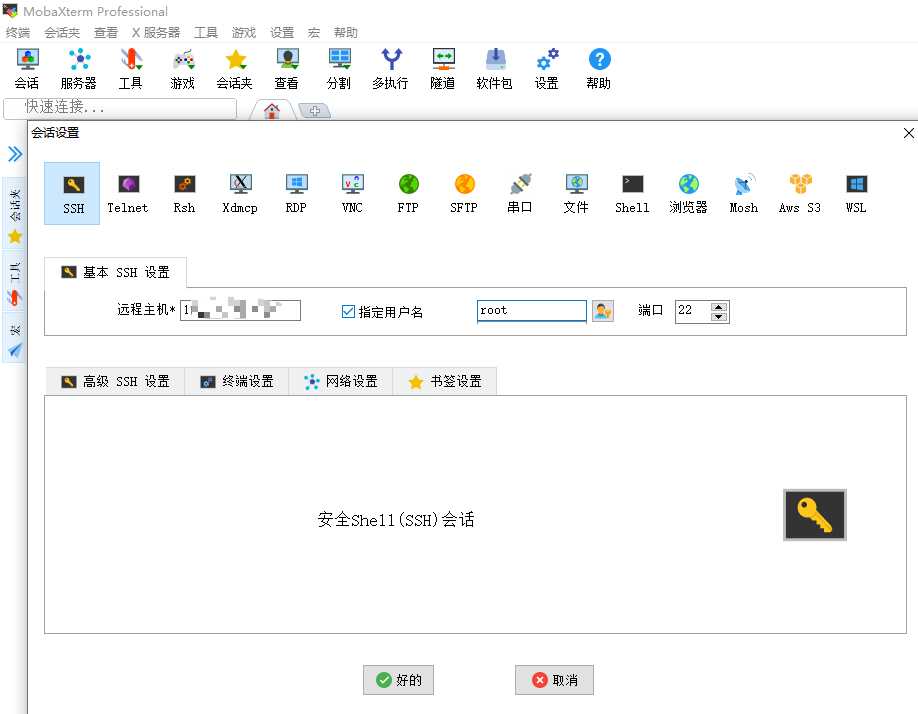This screenshot has width=918, height=714.
Task: Select the SSH session type
Action: (x=72, y=193)
